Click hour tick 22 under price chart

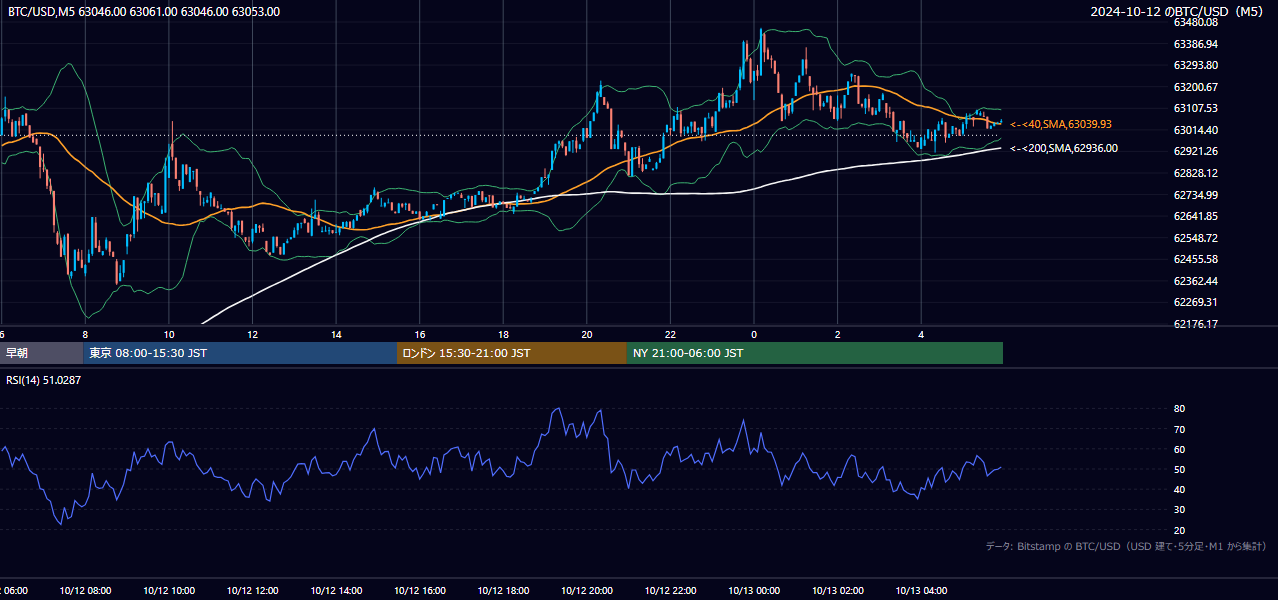tap(670, 334)
